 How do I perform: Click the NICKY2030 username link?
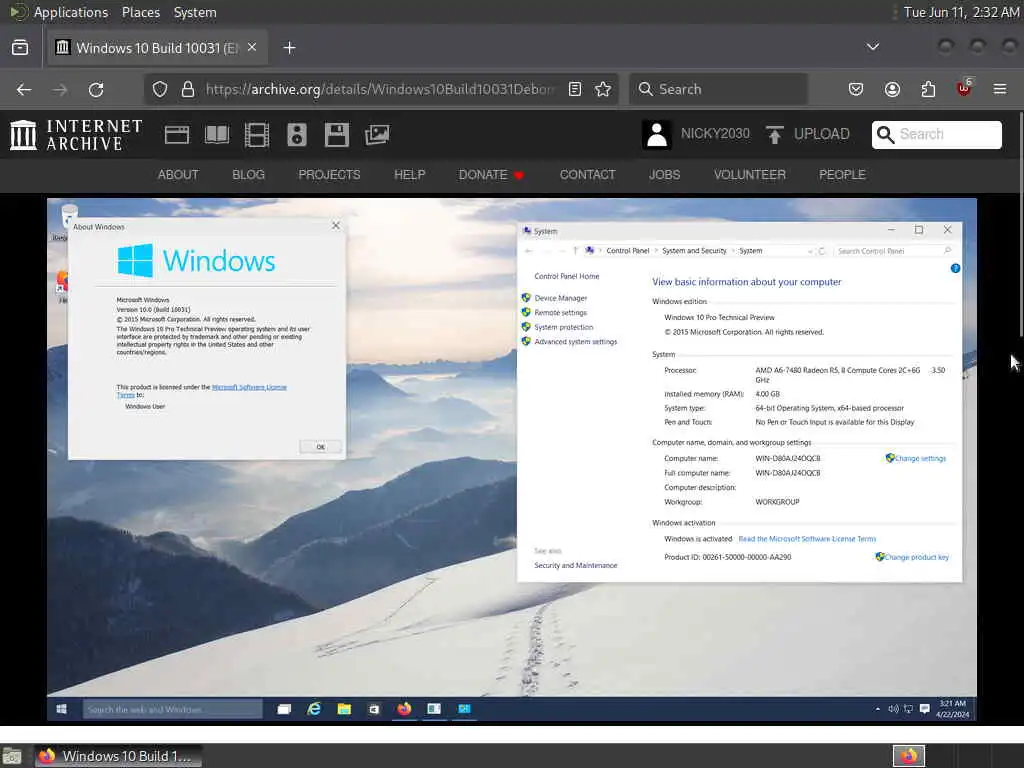tap(715, 134)
